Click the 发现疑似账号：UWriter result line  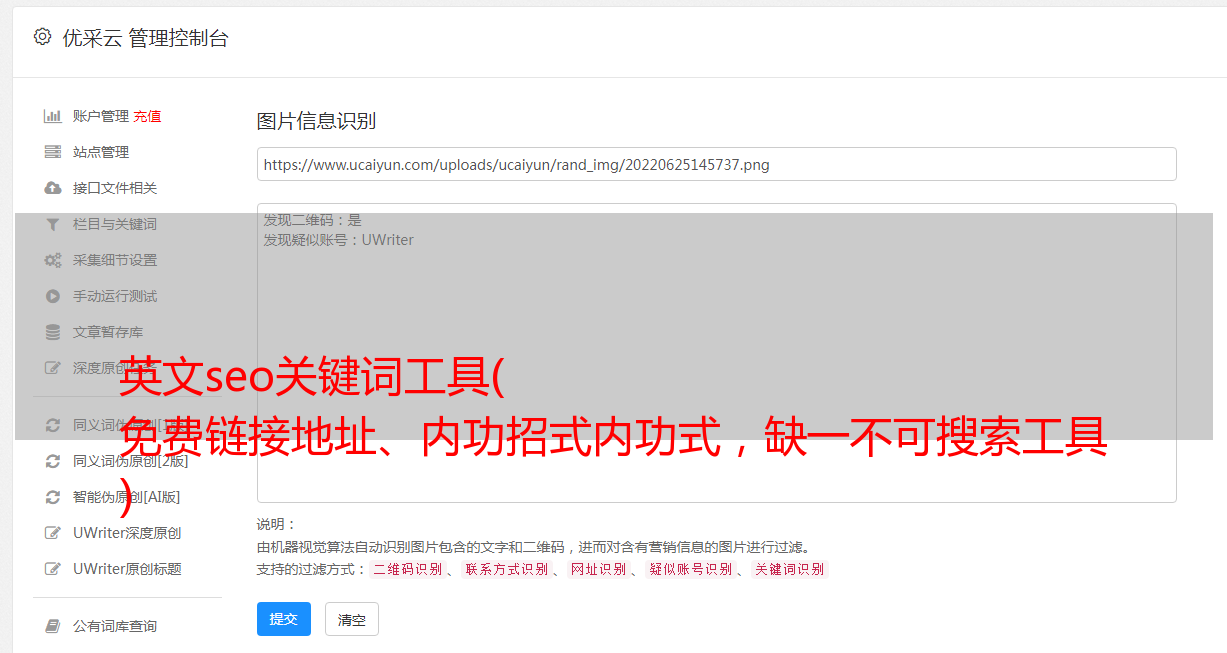pos(339,240)
